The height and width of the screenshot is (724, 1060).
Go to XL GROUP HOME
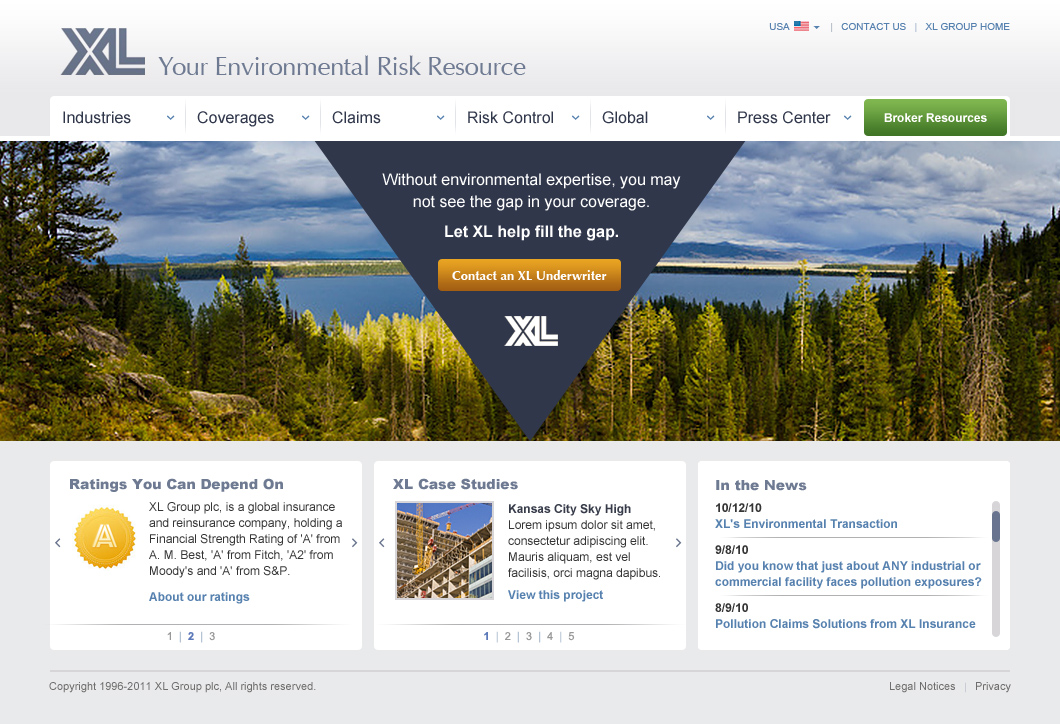click(x=967, y=26)
